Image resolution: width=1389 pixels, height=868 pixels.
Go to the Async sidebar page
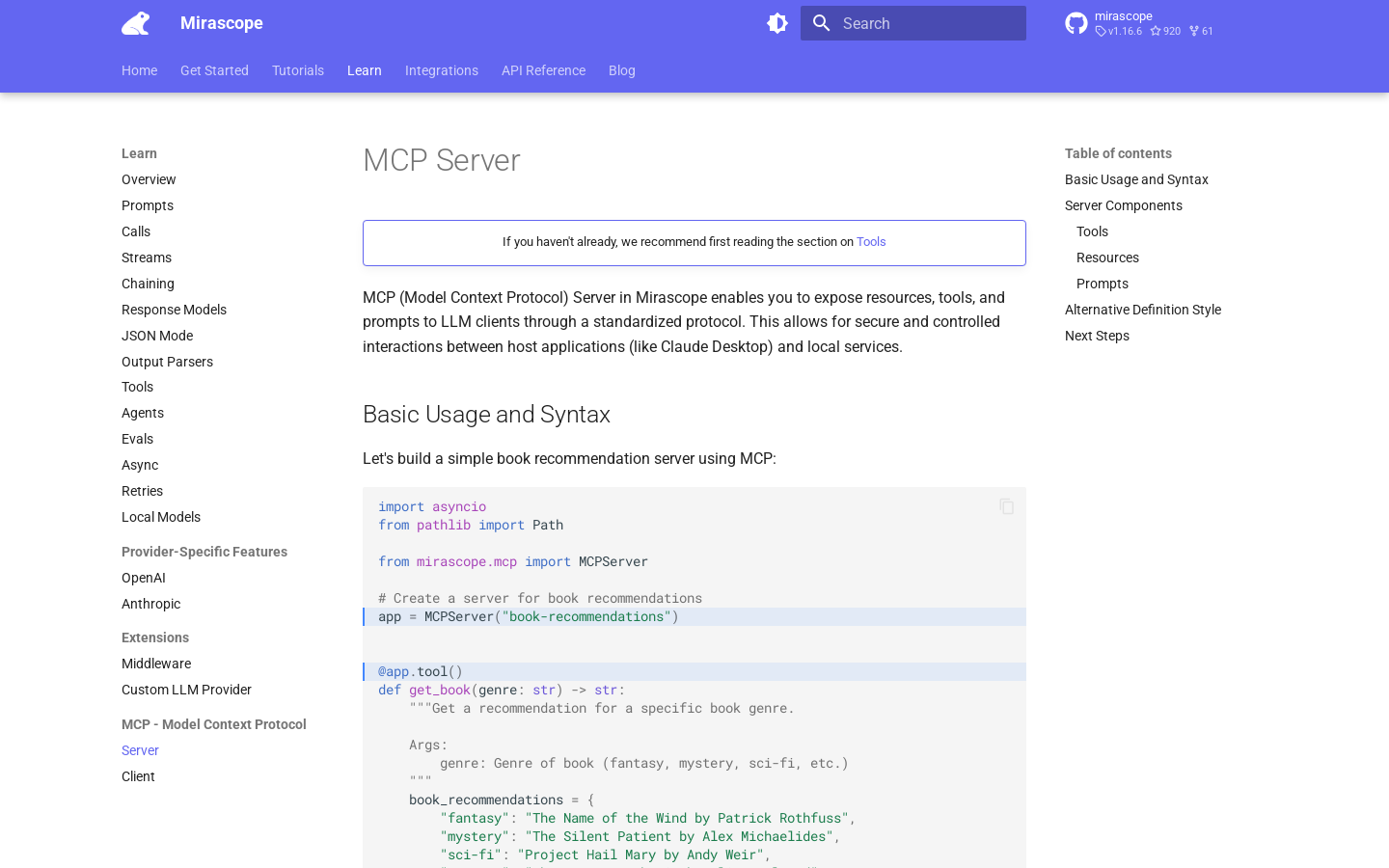[140, 465]
